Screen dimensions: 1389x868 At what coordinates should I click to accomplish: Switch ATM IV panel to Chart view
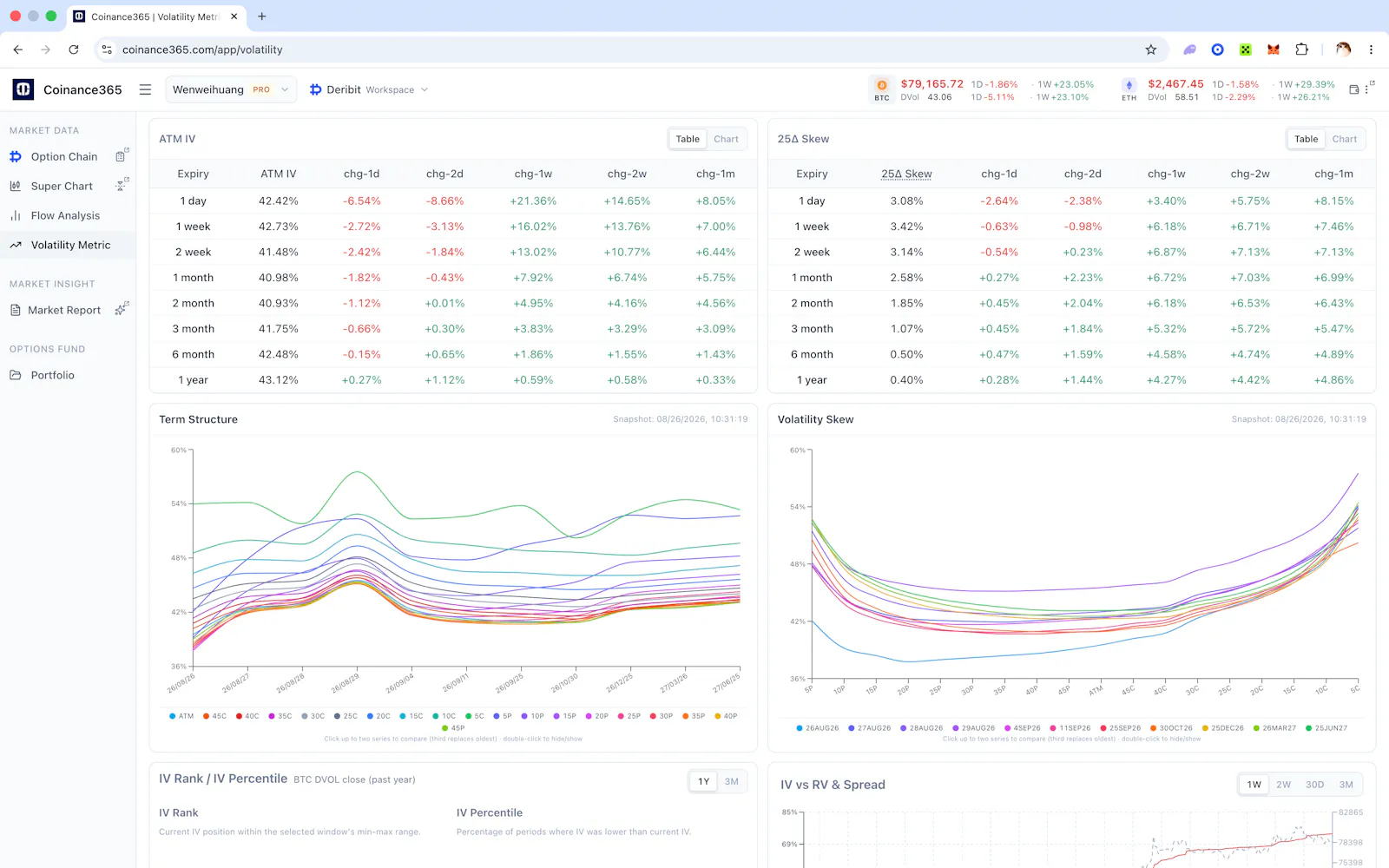coord(726,139)
